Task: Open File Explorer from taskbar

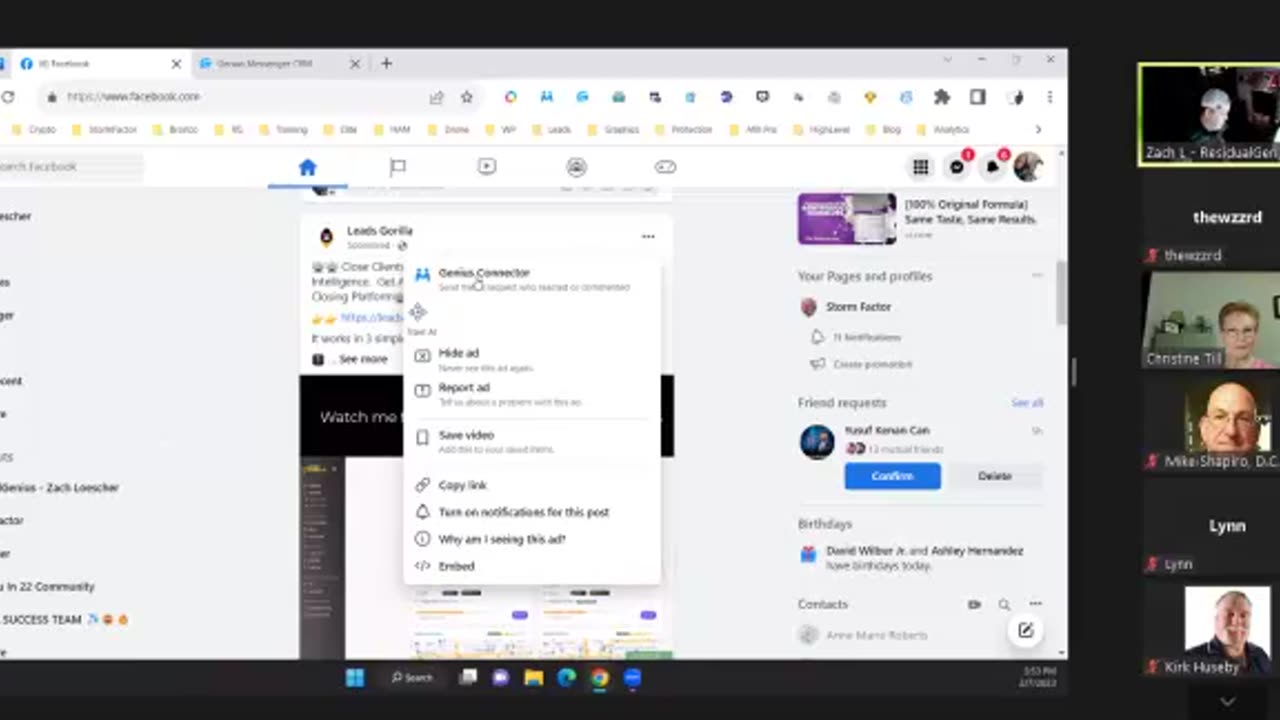Action: (x=534, y=678)
